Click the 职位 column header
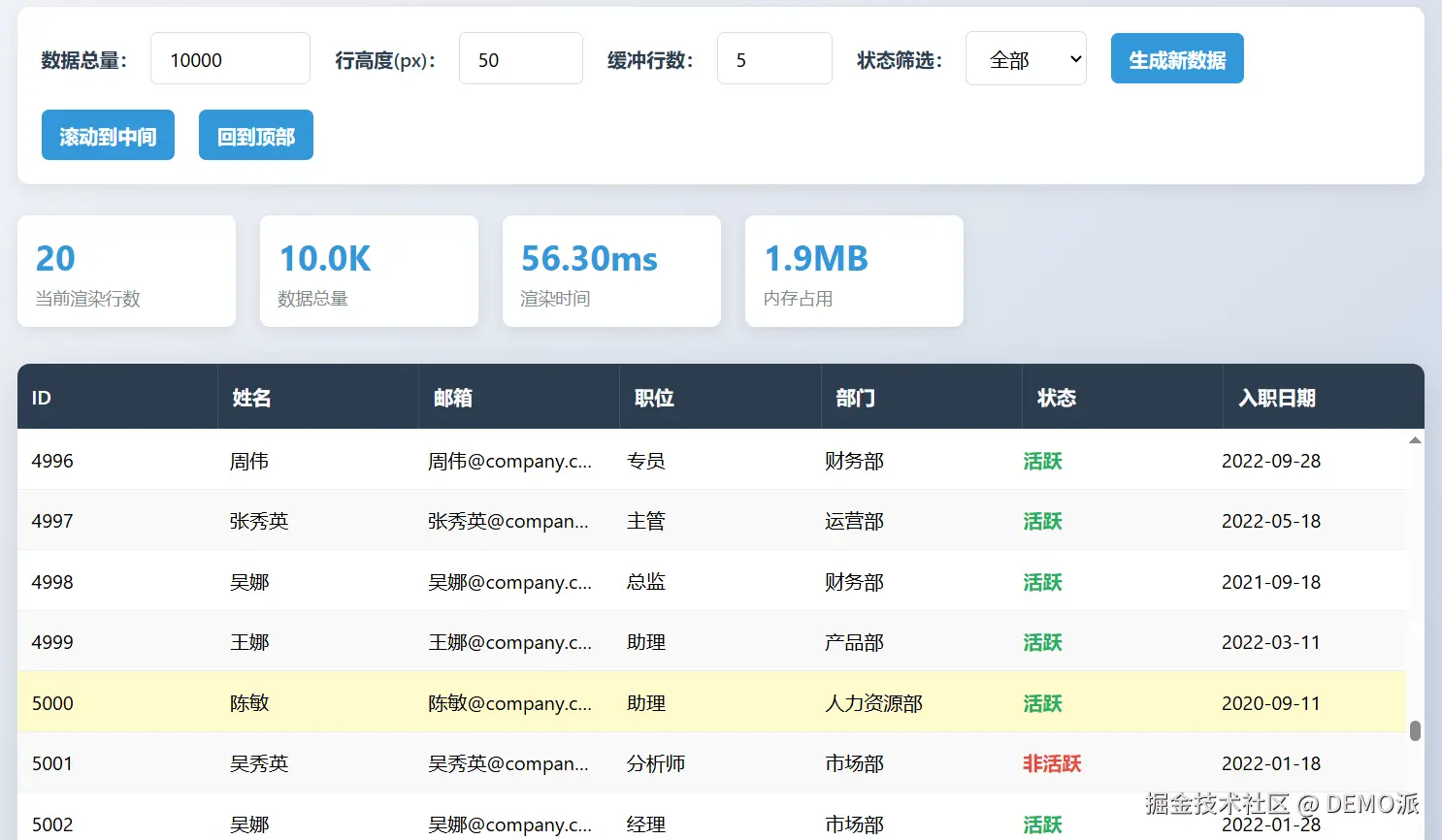Image resolution: width=1442 pixels, height=840 pixels. [x=720, y=397]
